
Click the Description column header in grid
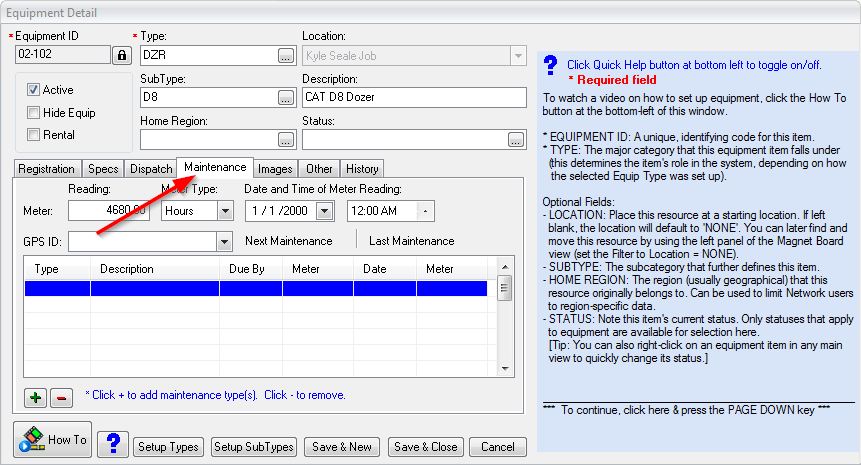[155, 269]
